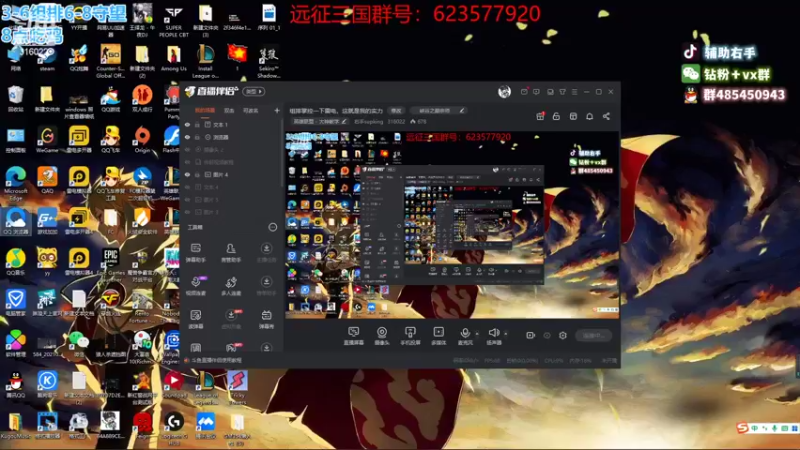This screenshot has height=450, width=800.
Task: Select the 图片 4 source row
Action: point(232,174)
